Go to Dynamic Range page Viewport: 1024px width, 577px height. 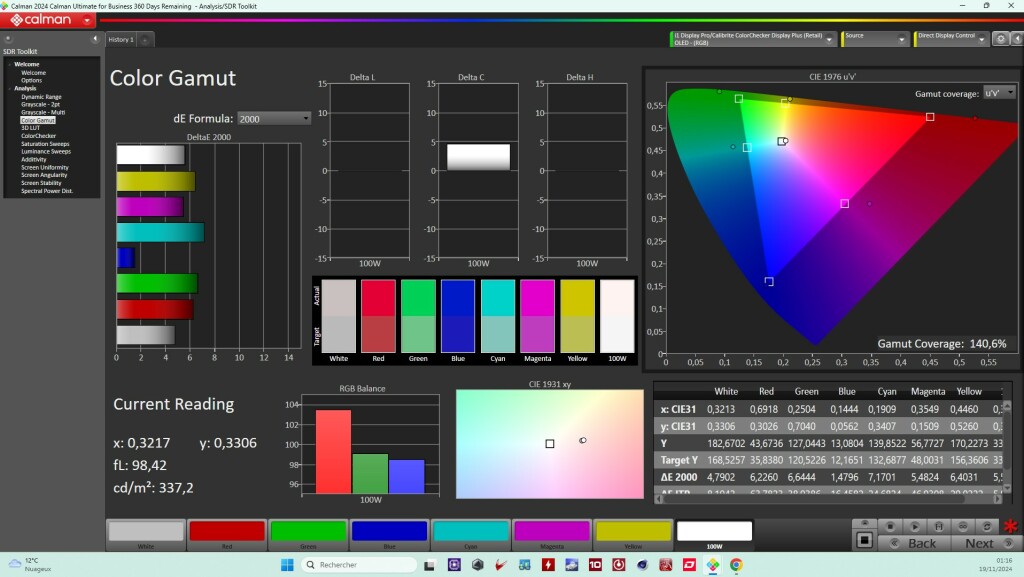pyautogui.click(x=41, y=97)
